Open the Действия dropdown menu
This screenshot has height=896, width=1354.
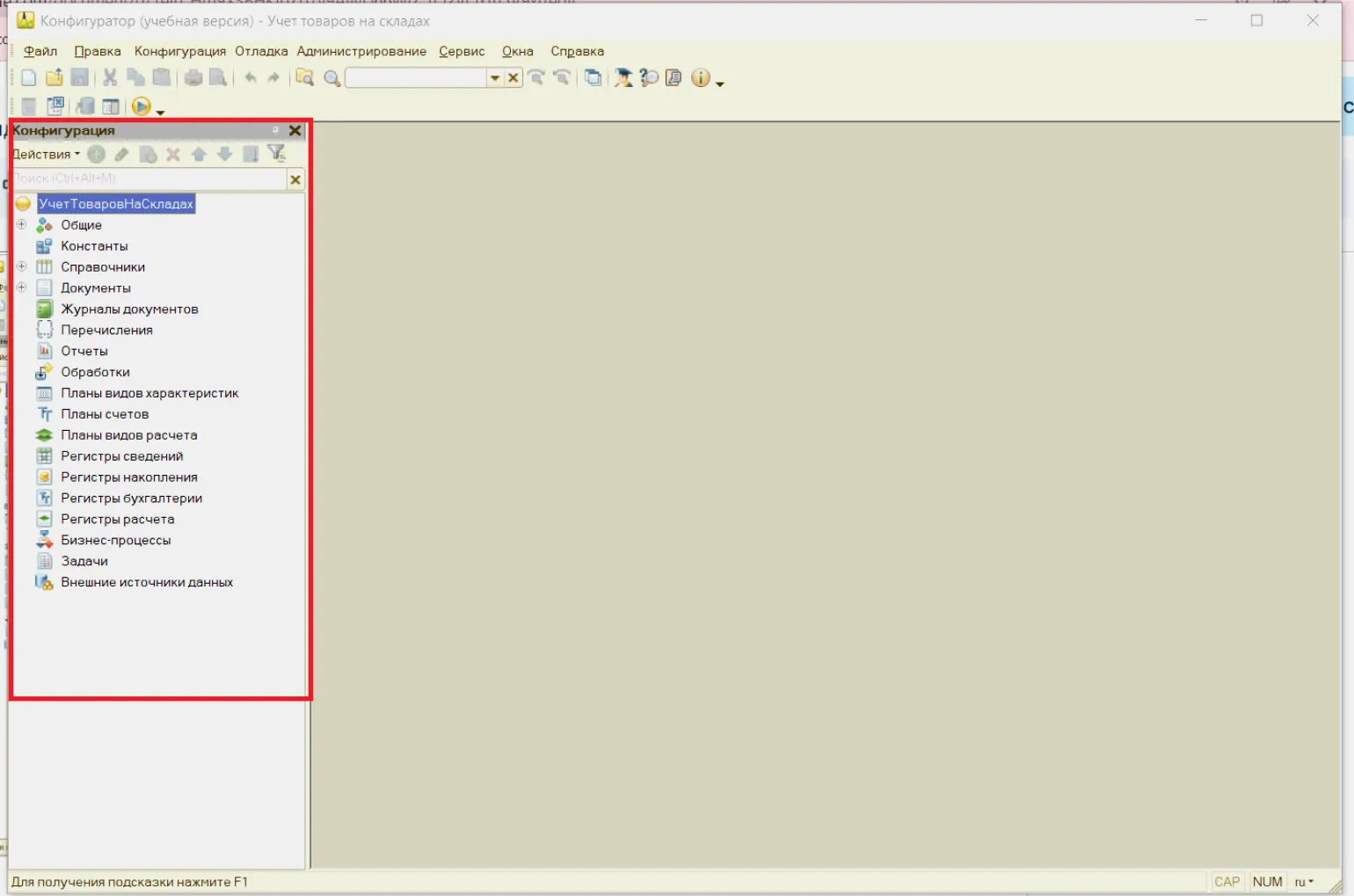click(45, 154)
